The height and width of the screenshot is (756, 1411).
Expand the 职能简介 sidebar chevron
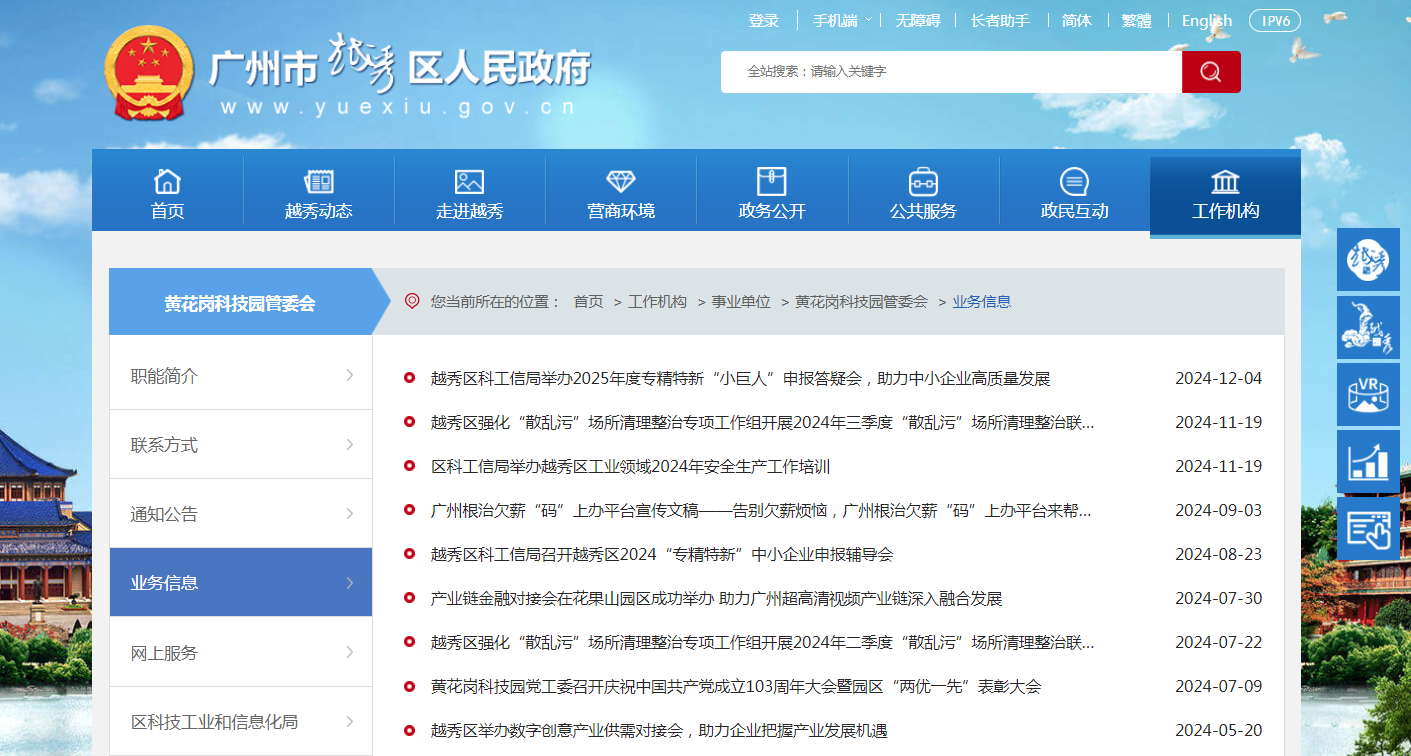tap(350, 375)
